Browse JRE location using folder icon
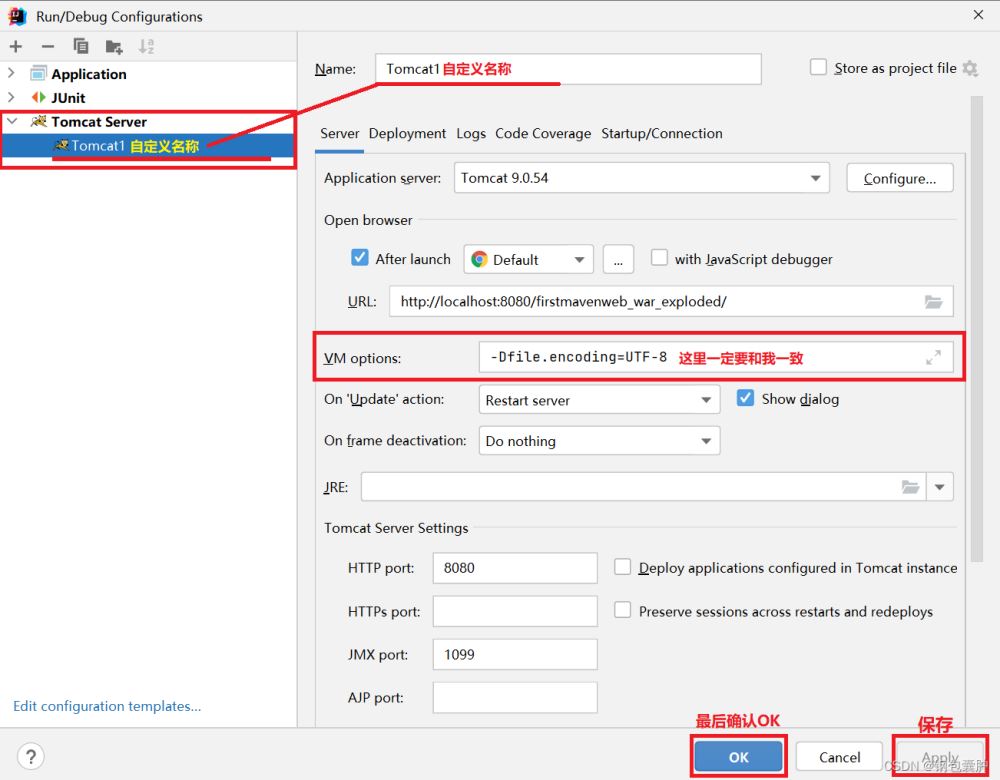 pos(910,487)
